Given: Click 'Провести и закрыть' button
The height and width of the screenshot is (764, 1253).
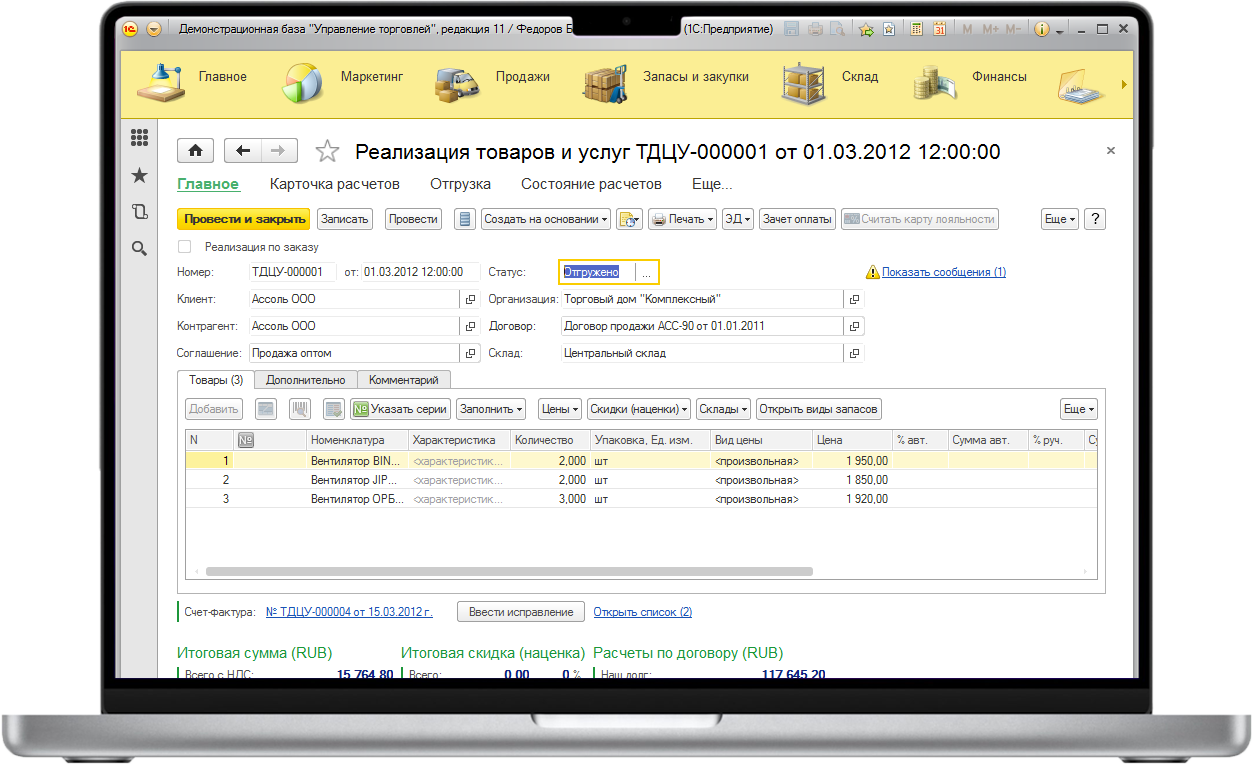Looking at the screenshot, I should [244, 219].
